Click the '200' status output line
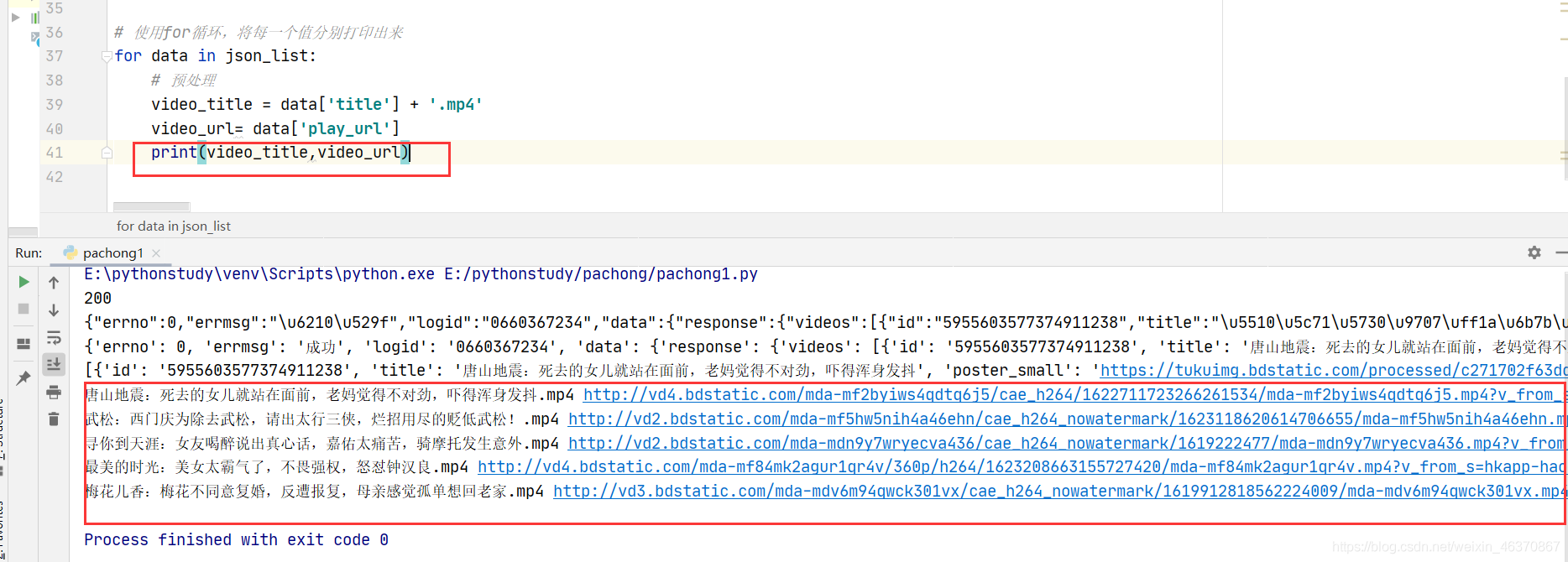The height and width of the screenshot is (562, 1568). tap(97, 299)
